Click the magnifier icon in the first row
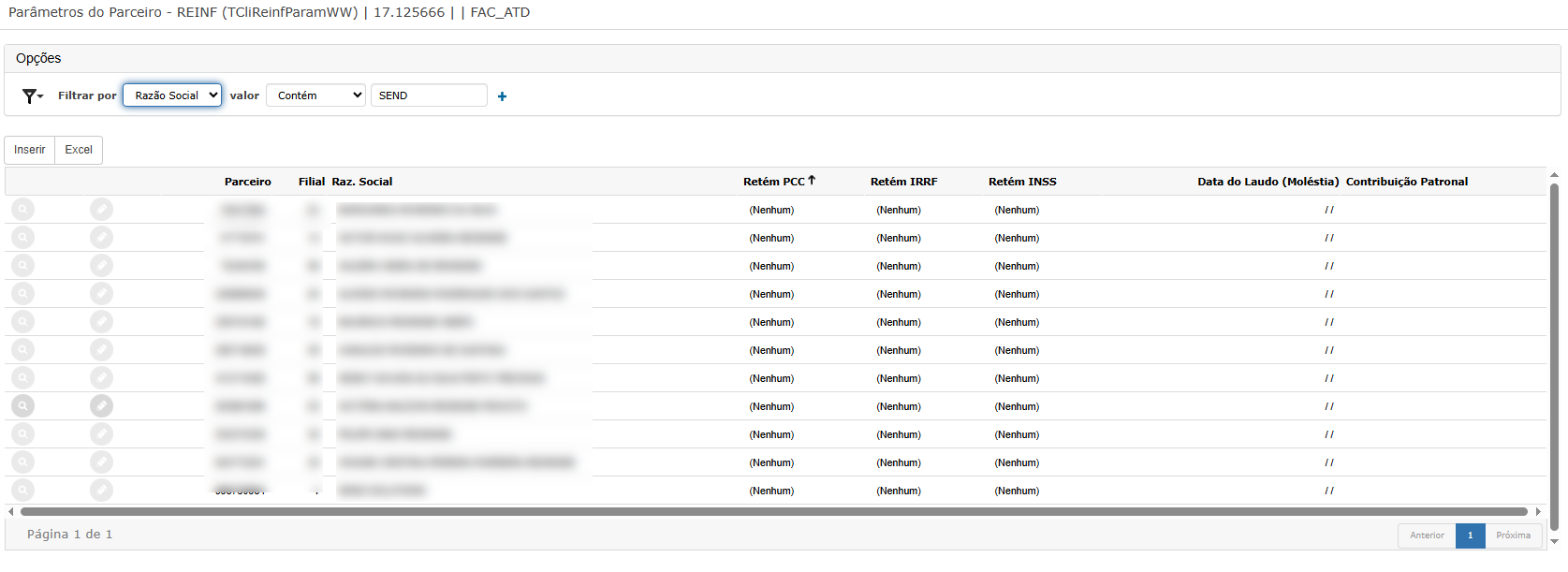Screen dimensions: 1568x572 pos(22,210)
